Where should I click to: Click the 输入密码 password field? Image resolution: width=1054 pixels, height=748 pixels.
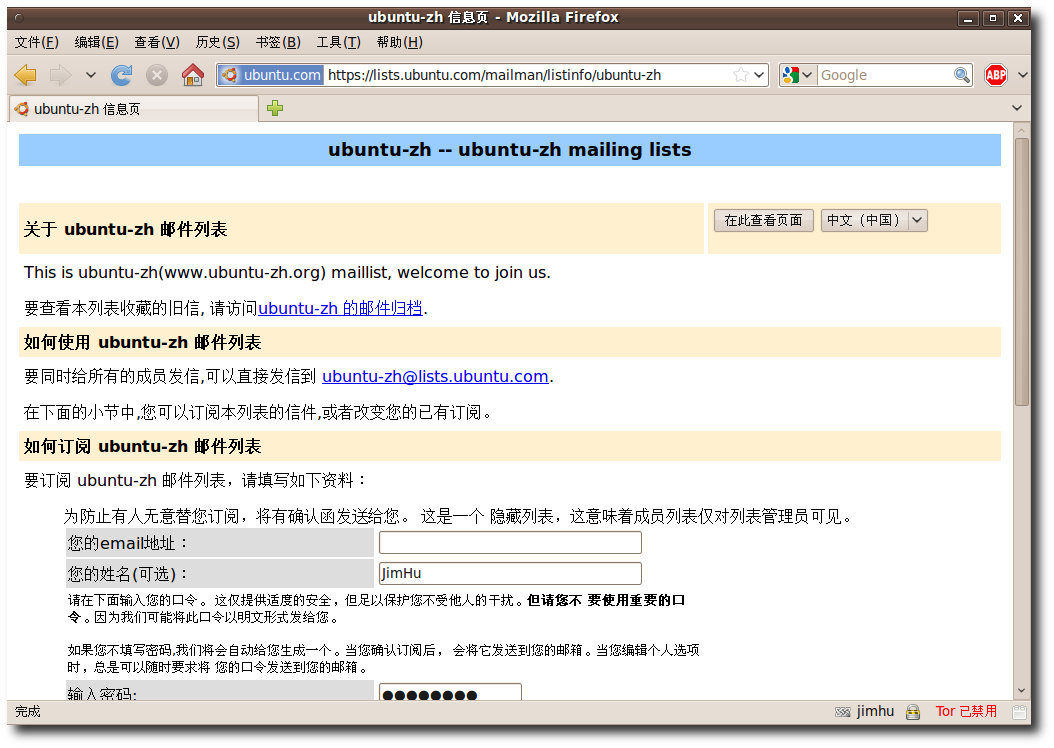click(x=450, y=692)
